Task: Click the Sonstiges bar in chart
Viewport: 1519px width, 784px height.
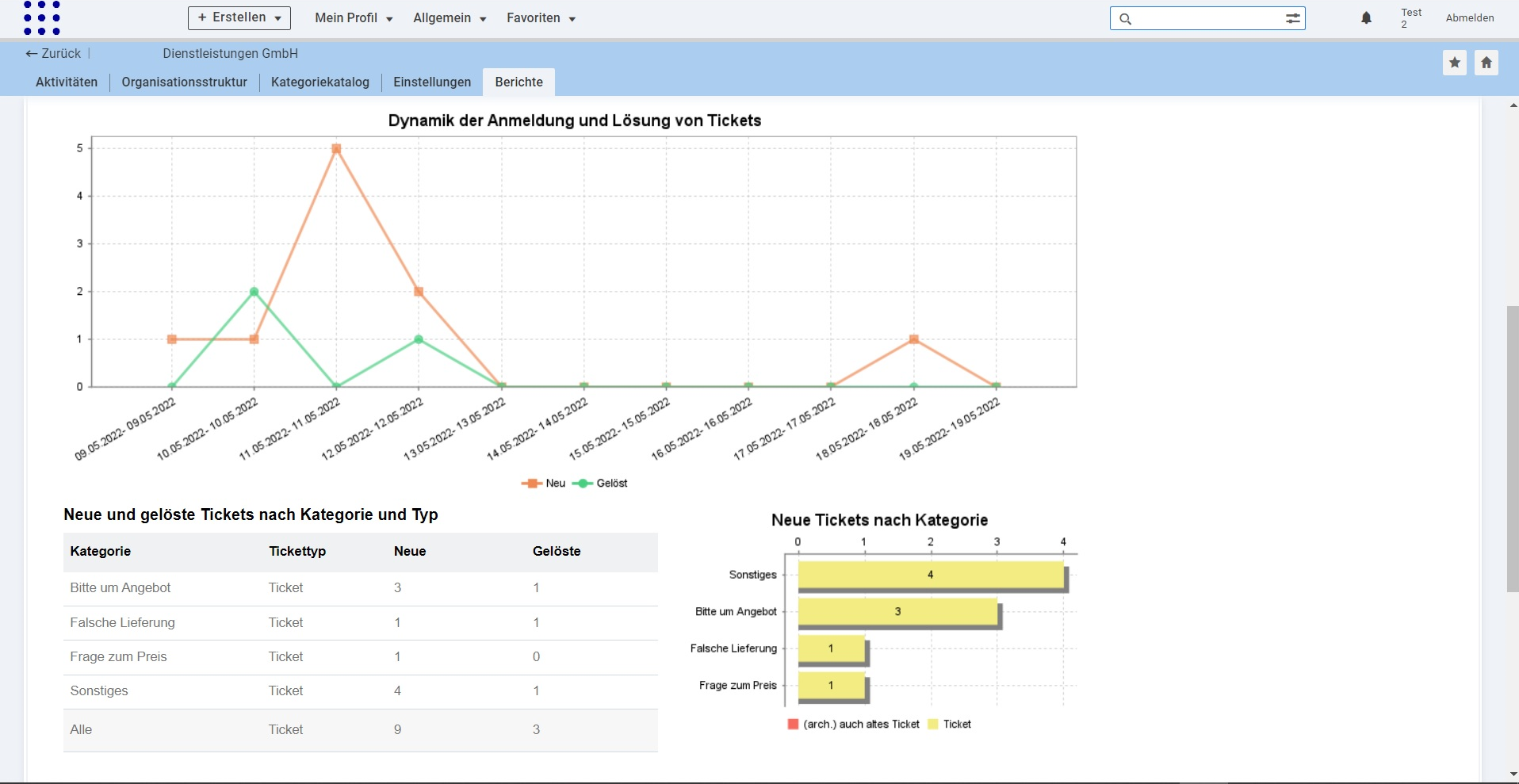Action: click(931, 575)
